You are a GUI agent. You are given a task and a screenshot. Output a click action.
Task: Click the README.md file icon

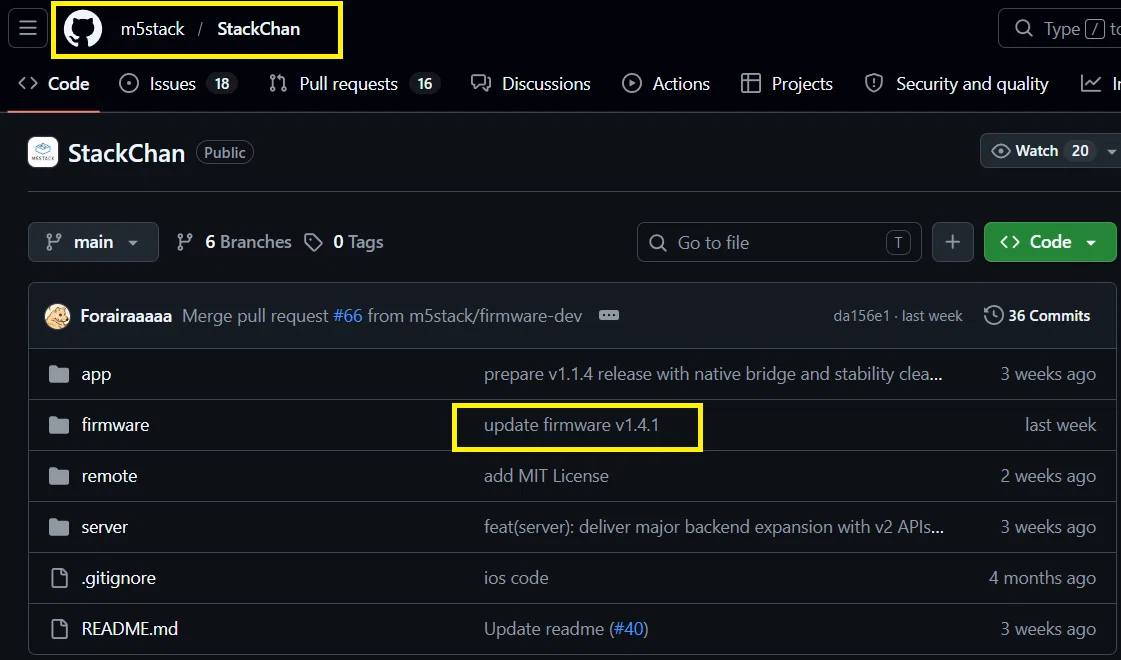(x=59, y=629)
